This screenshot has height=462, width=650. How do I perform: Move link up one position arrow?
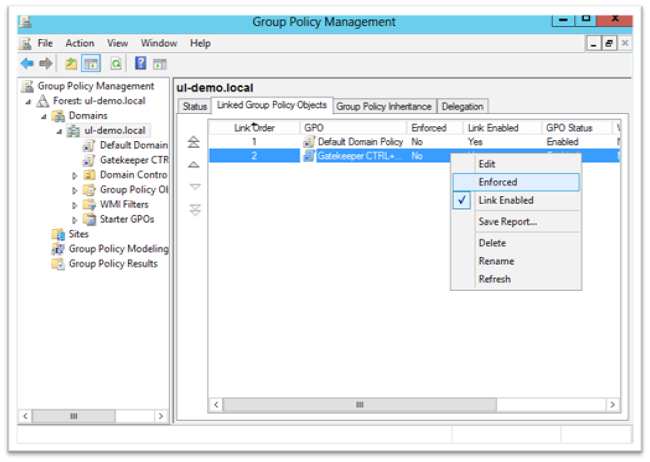click(194, 164)
